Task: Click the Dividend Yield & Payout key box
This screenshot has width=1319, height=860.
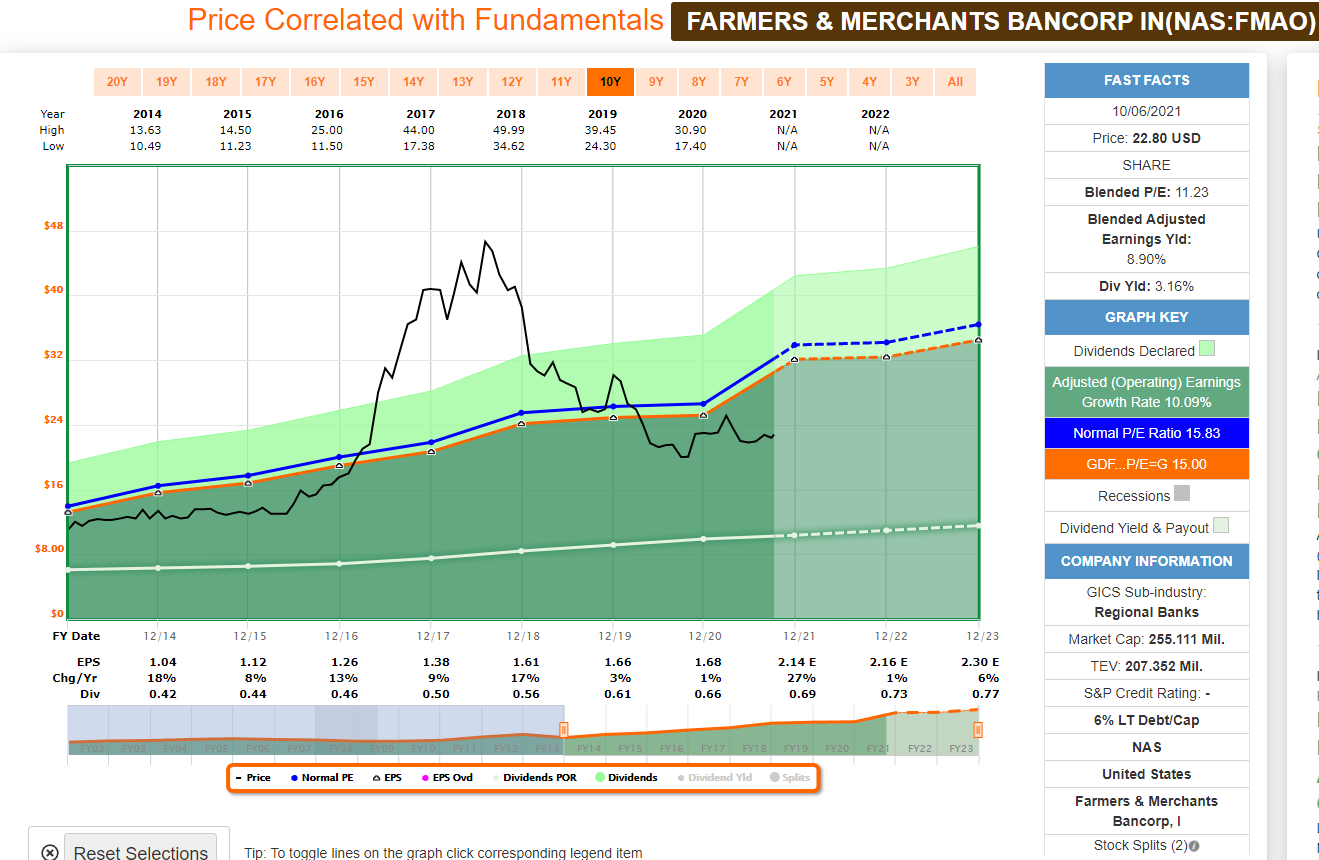Action: [x=1221, y=526]
